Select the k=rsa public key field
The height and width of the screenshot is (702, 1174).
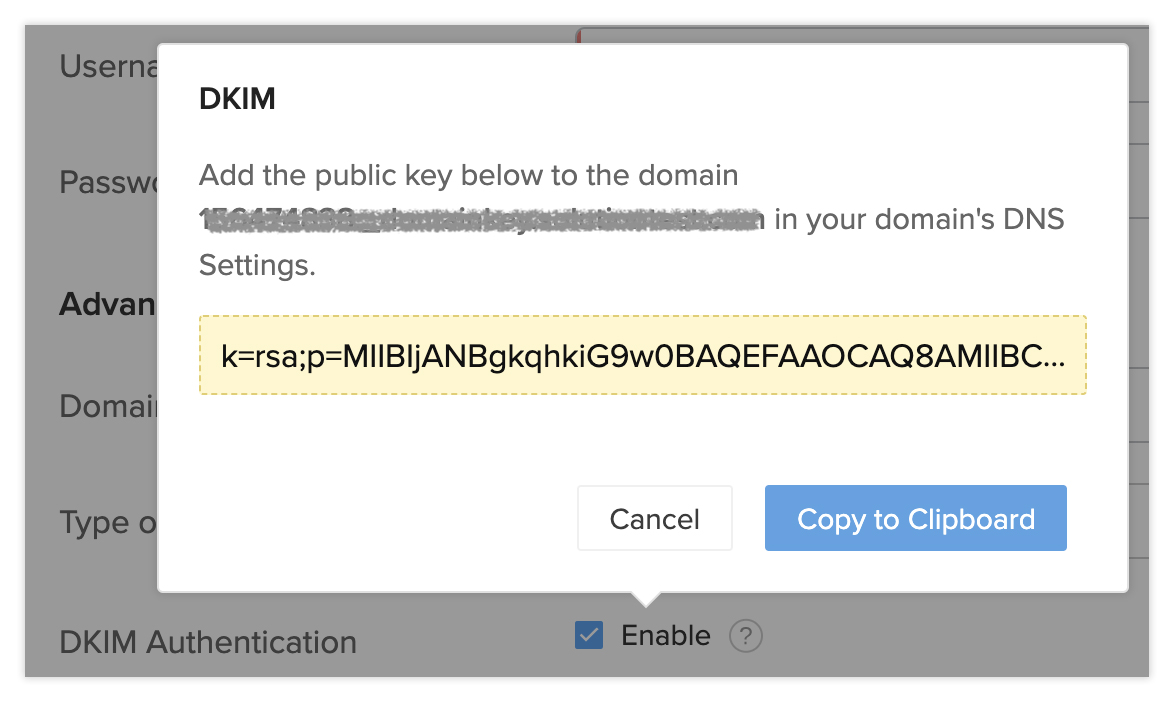click(642, 356)
